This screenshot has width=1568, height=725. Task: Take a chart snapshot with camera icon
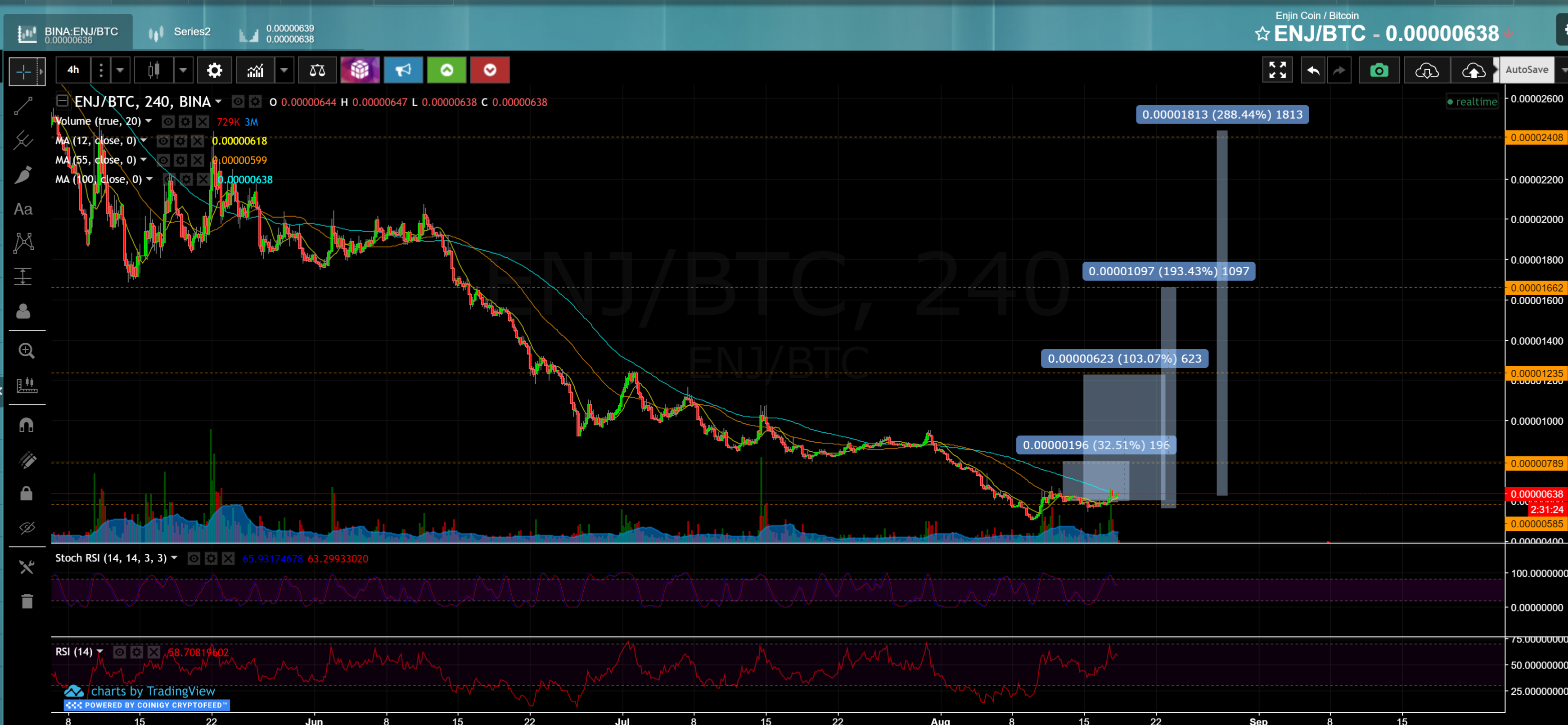[1379, 70]
